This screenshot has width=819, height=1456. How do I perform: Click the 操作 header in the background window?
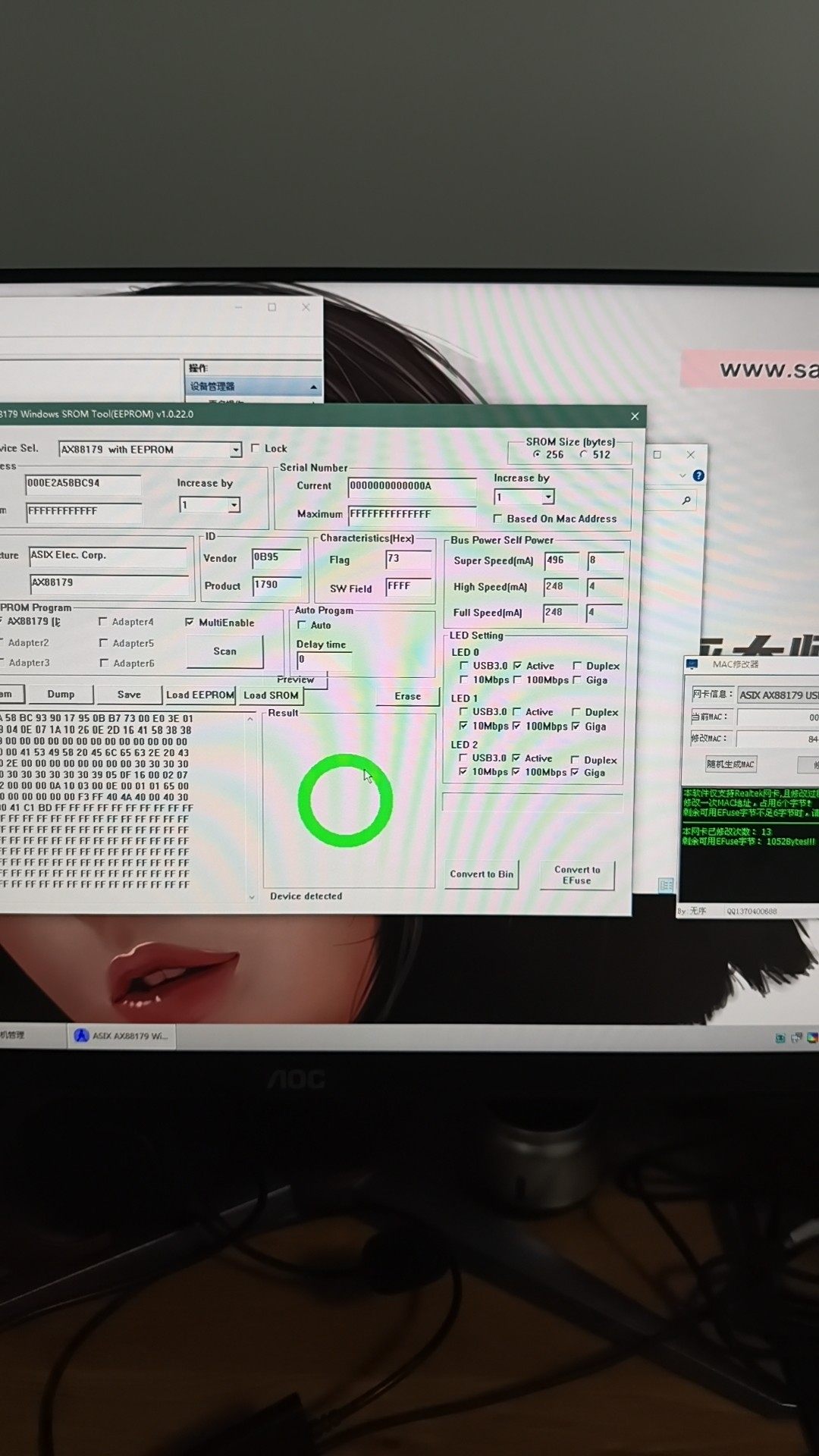click(199, 368)
